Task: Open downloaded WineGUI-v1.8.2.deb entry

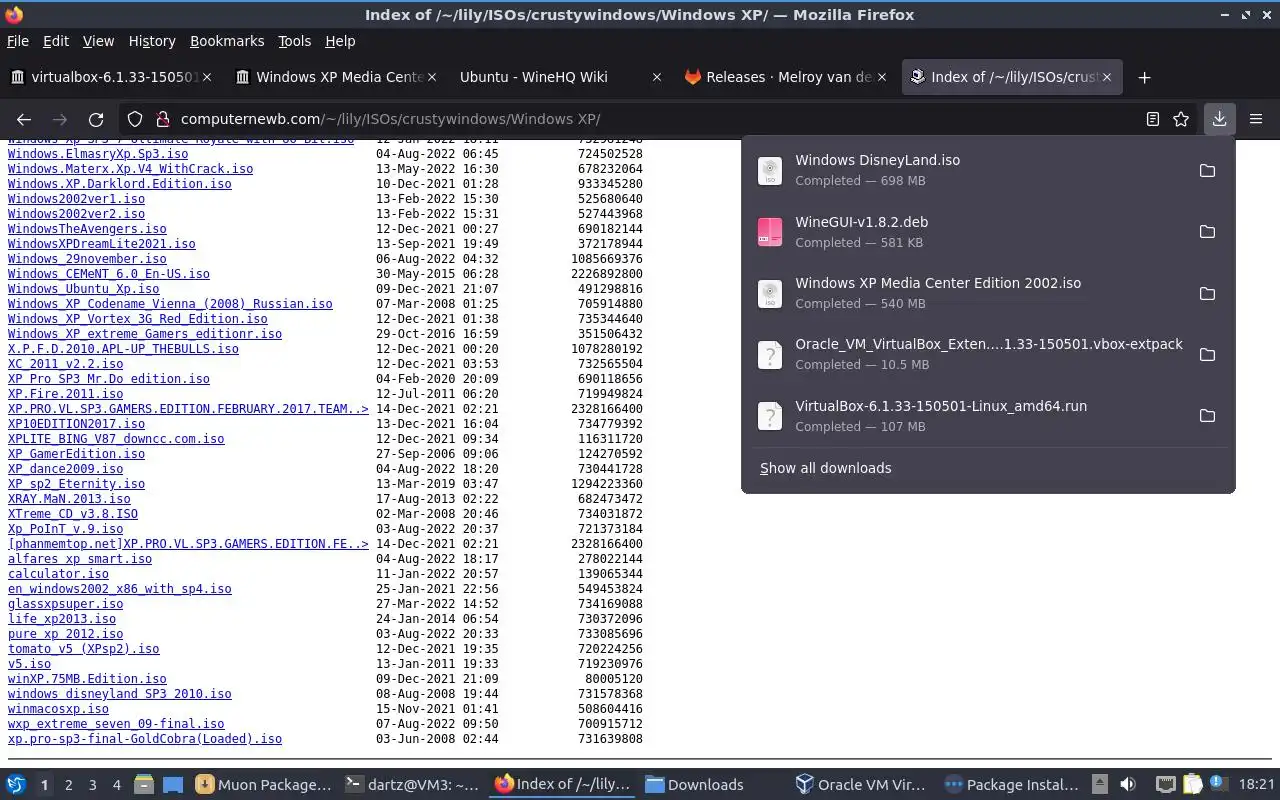Action: pyautogui.click(x=970, y=232)
